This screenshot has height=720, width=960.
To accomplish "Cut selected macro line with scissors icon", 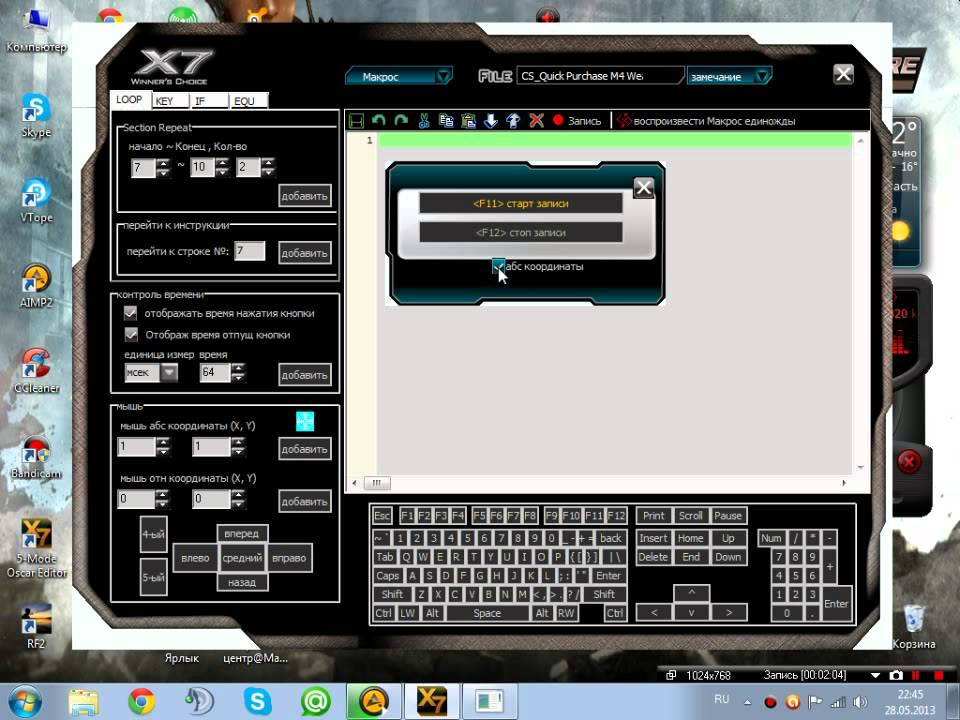I will tap(424, 120).
